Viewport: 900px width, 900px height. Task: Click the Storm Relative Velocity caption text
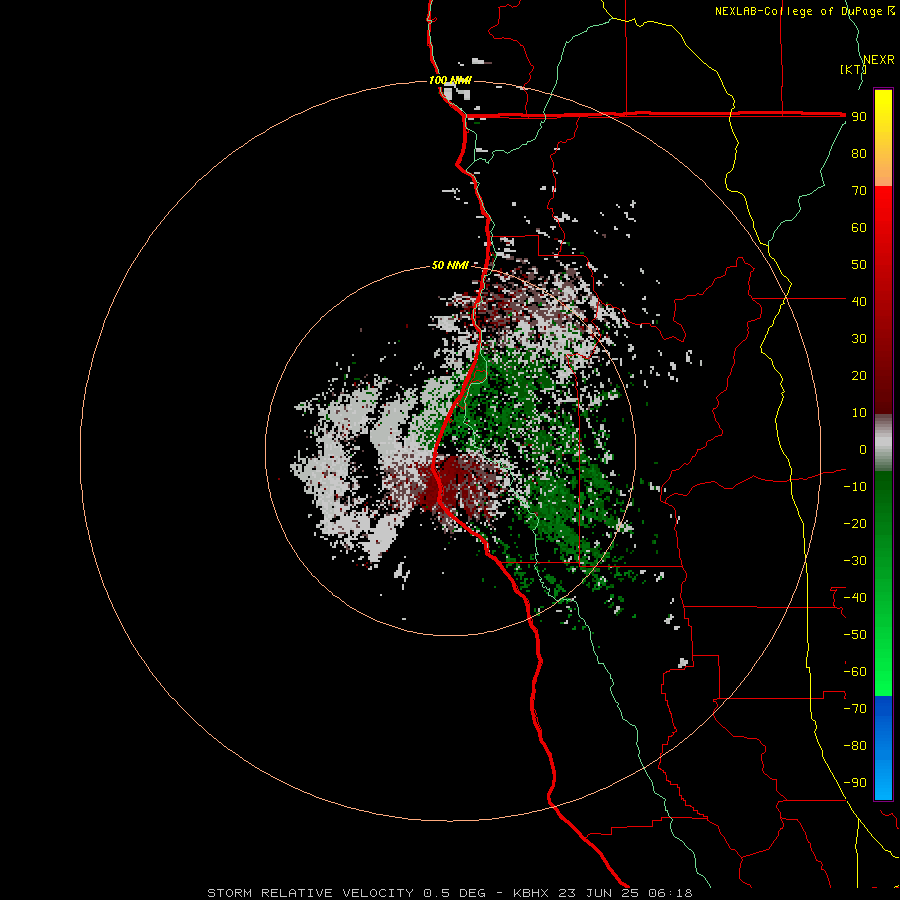coord(449,893)
